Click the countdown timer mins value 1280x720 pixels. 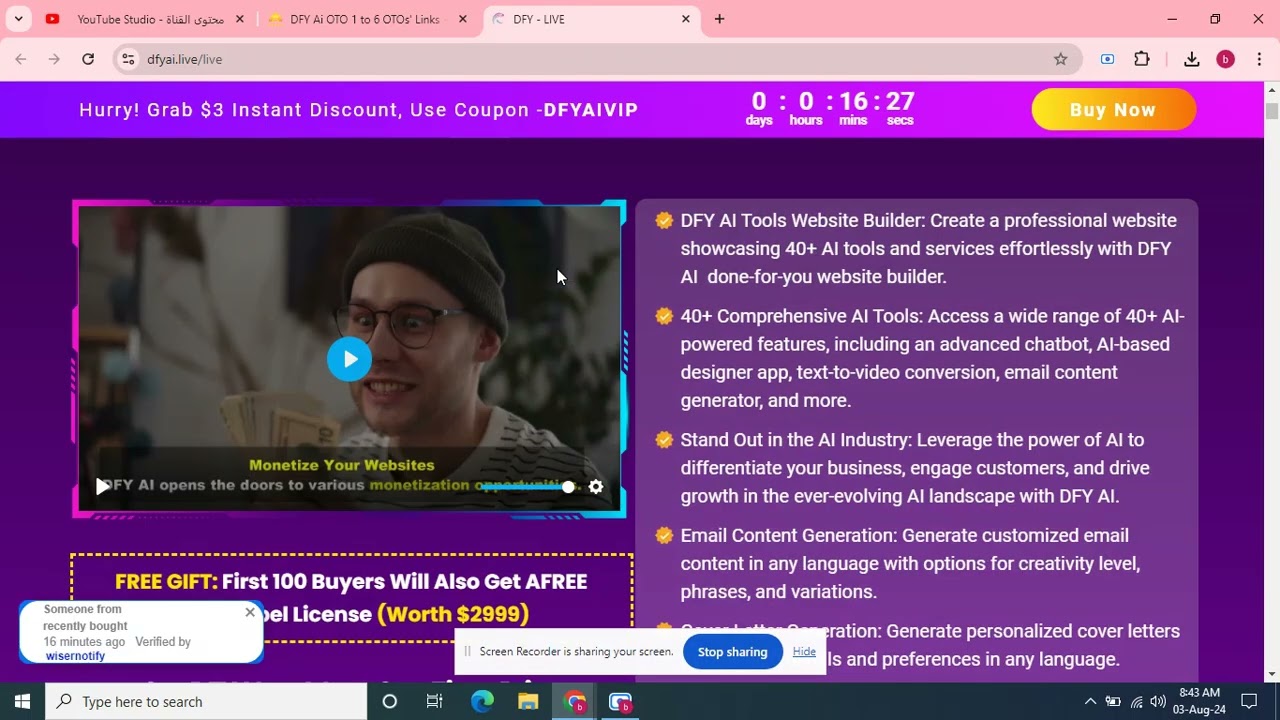pyautogui.click(x=853, y=101)
